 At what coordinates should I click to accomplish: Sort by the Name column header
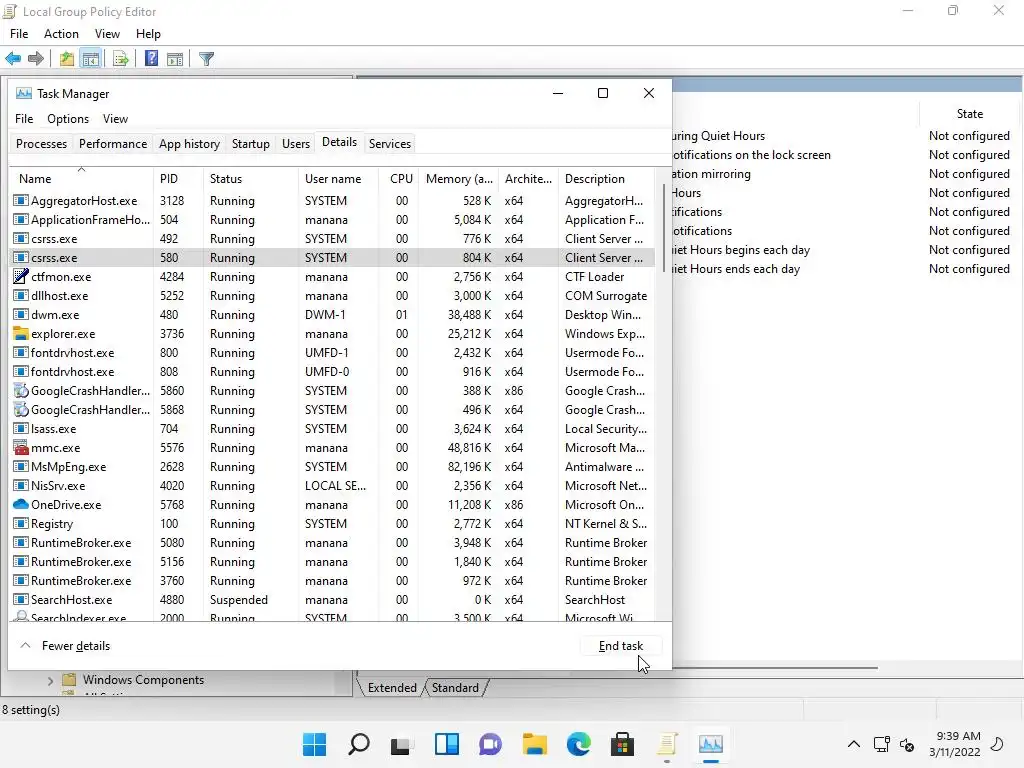(x=82, y=178)
